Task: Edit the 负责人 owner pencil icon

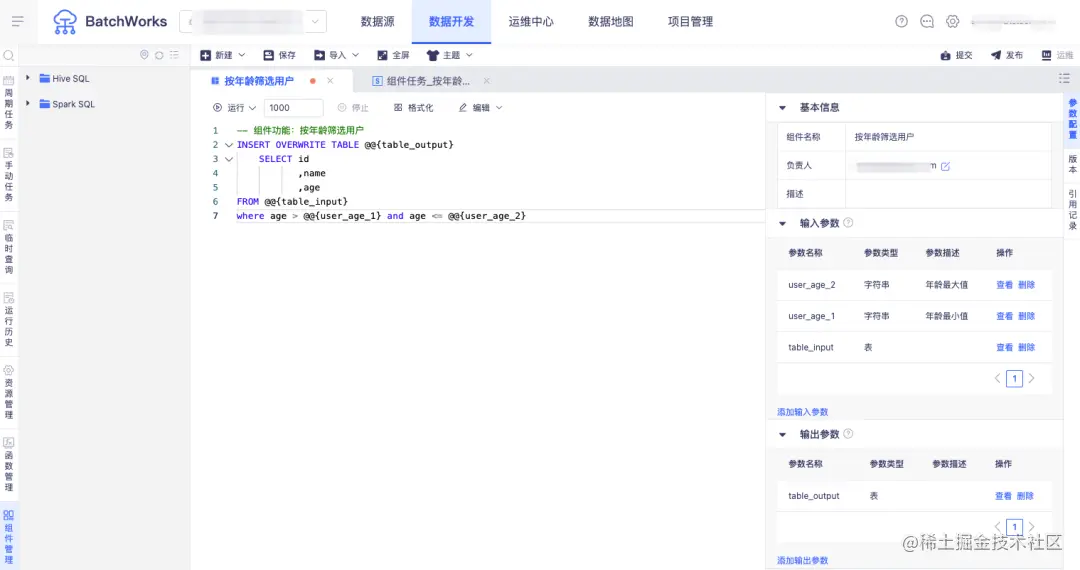Action: 945,166
